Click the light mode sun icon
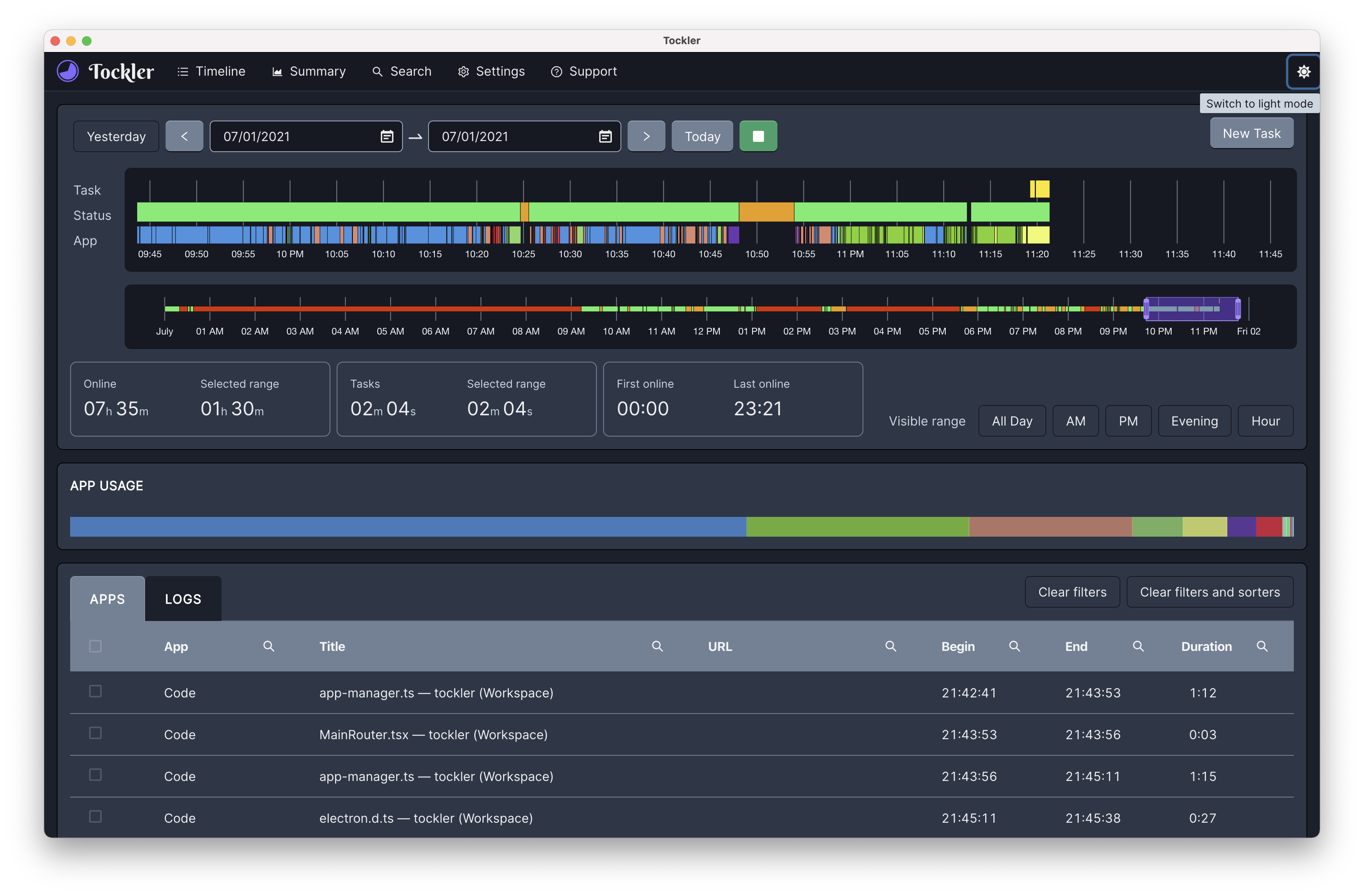This screenshot has height=896, width=1364. pyautogui.click(x=1303, y=72)
